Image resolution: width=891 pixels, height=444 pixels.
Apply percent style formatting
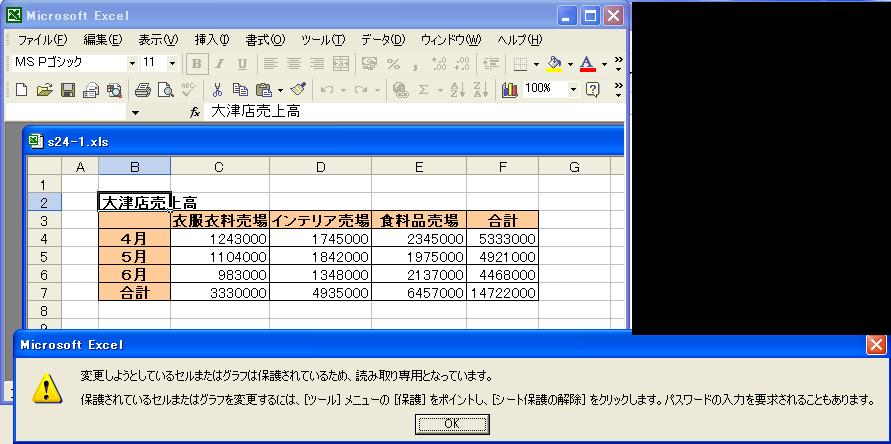pyautogui.click(x=393, y=64)
